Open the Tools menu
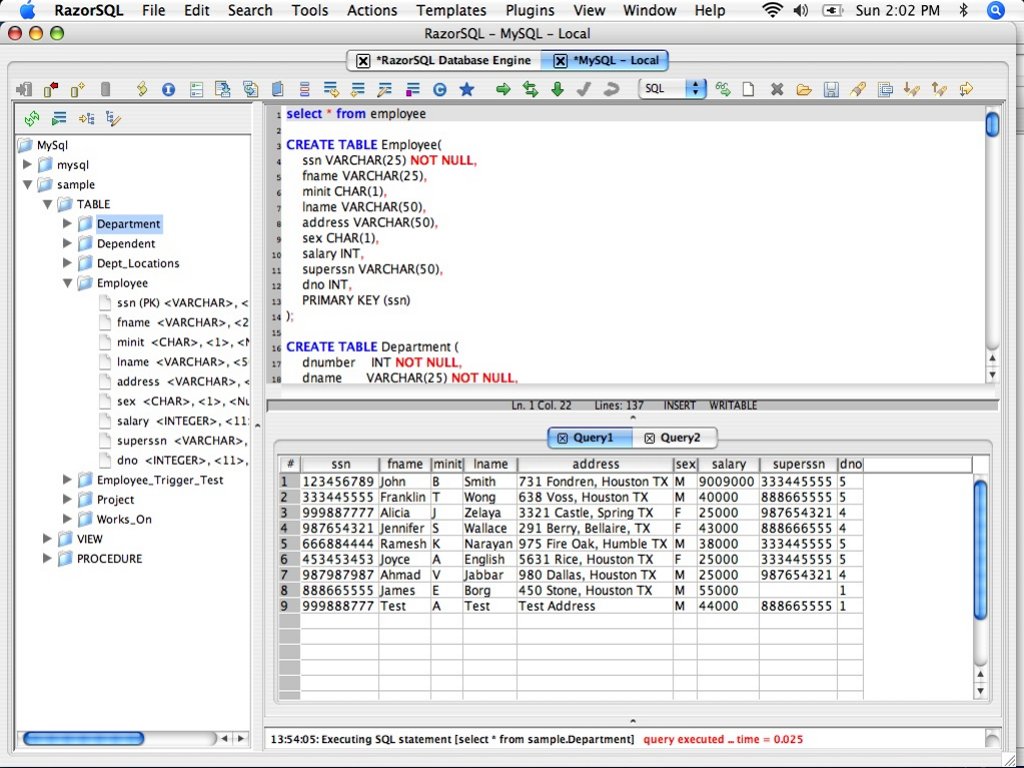This screenshot has height=768, width=1024. [310, 10]
